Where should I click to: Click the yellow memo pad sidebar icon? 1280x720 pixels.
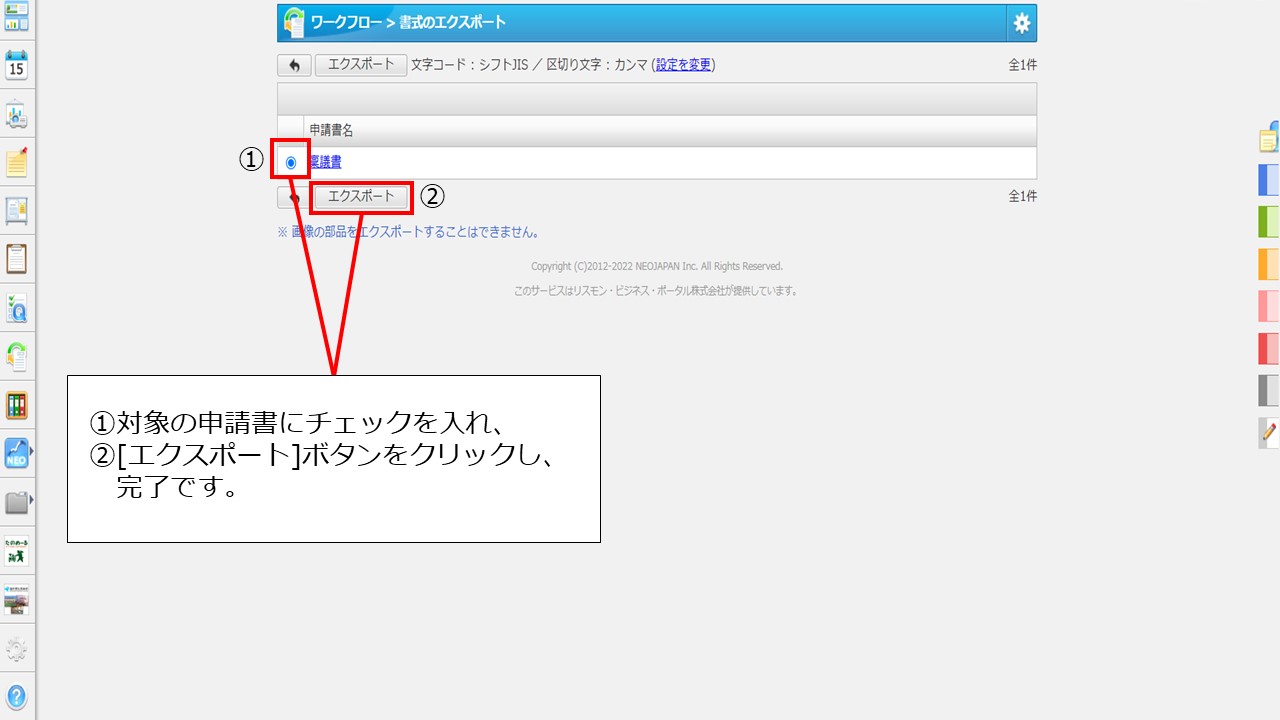16,162
